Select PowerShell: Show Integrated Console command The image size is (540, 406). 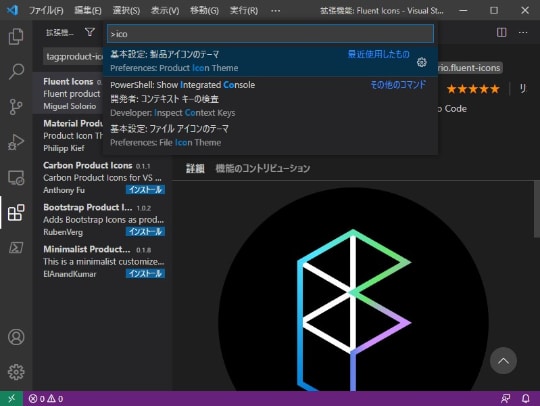270,85
